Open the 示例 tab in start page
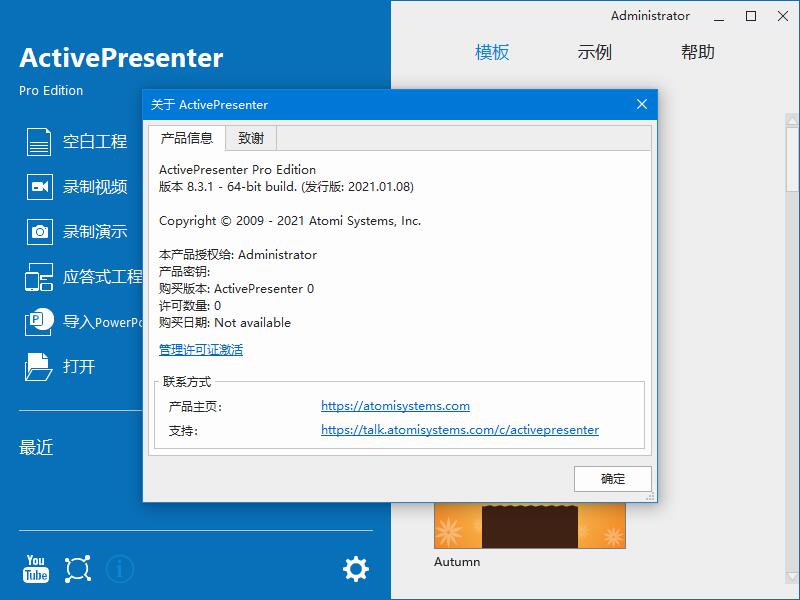The width and height of the screenshot is (800, 600). [x=594, y=52]
